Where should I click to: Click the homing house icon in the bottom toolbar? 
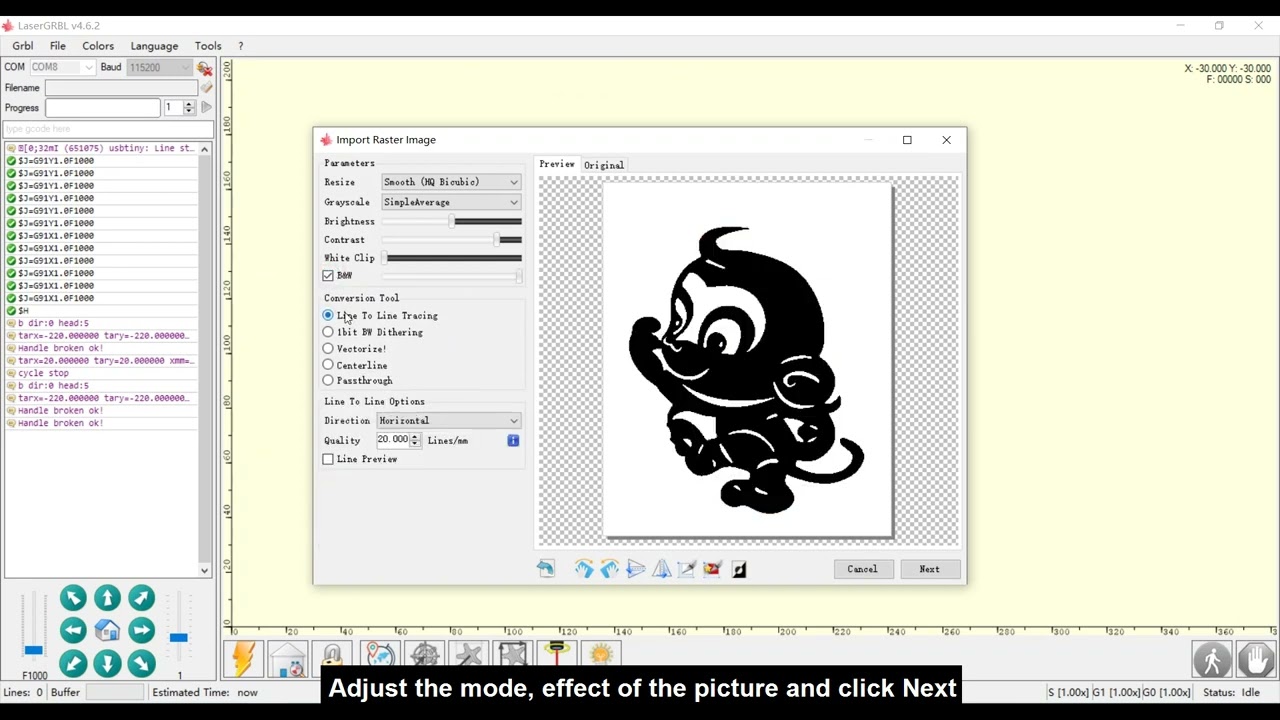click(x=288, y=659)
